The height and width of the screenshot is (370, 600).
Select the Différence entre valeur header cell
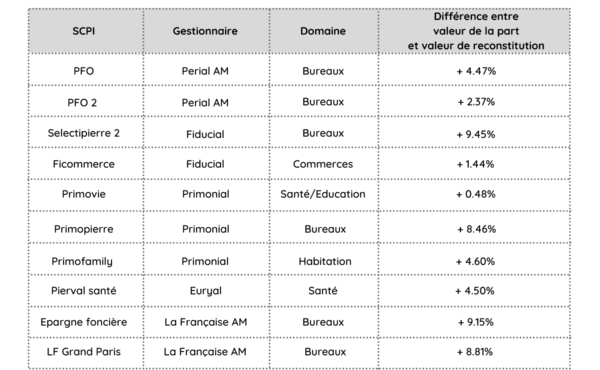pos(476,31)
